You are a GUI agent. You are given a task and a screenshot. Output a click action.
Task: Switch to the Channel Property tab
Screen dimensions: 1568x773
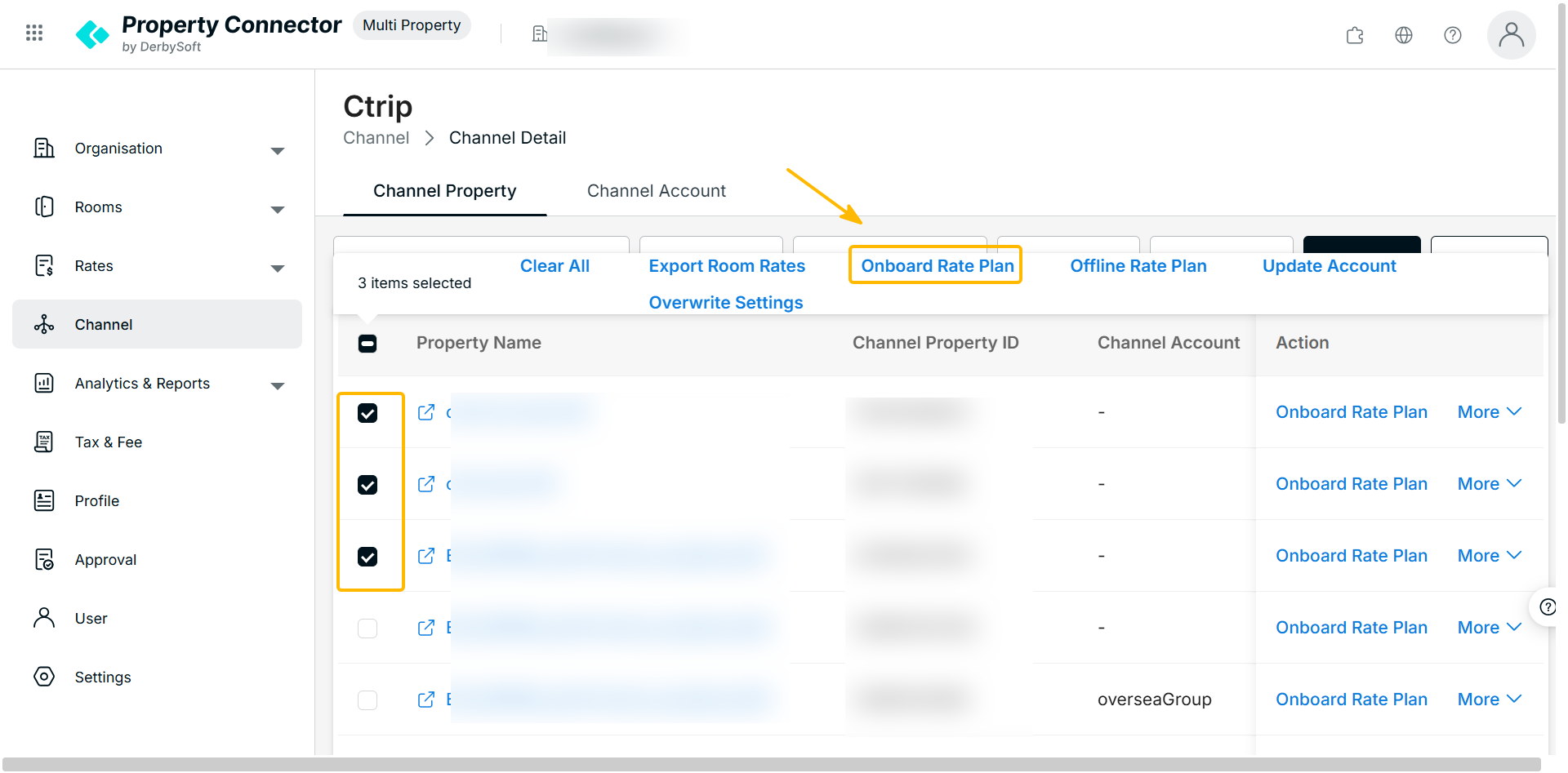(445, 191)
